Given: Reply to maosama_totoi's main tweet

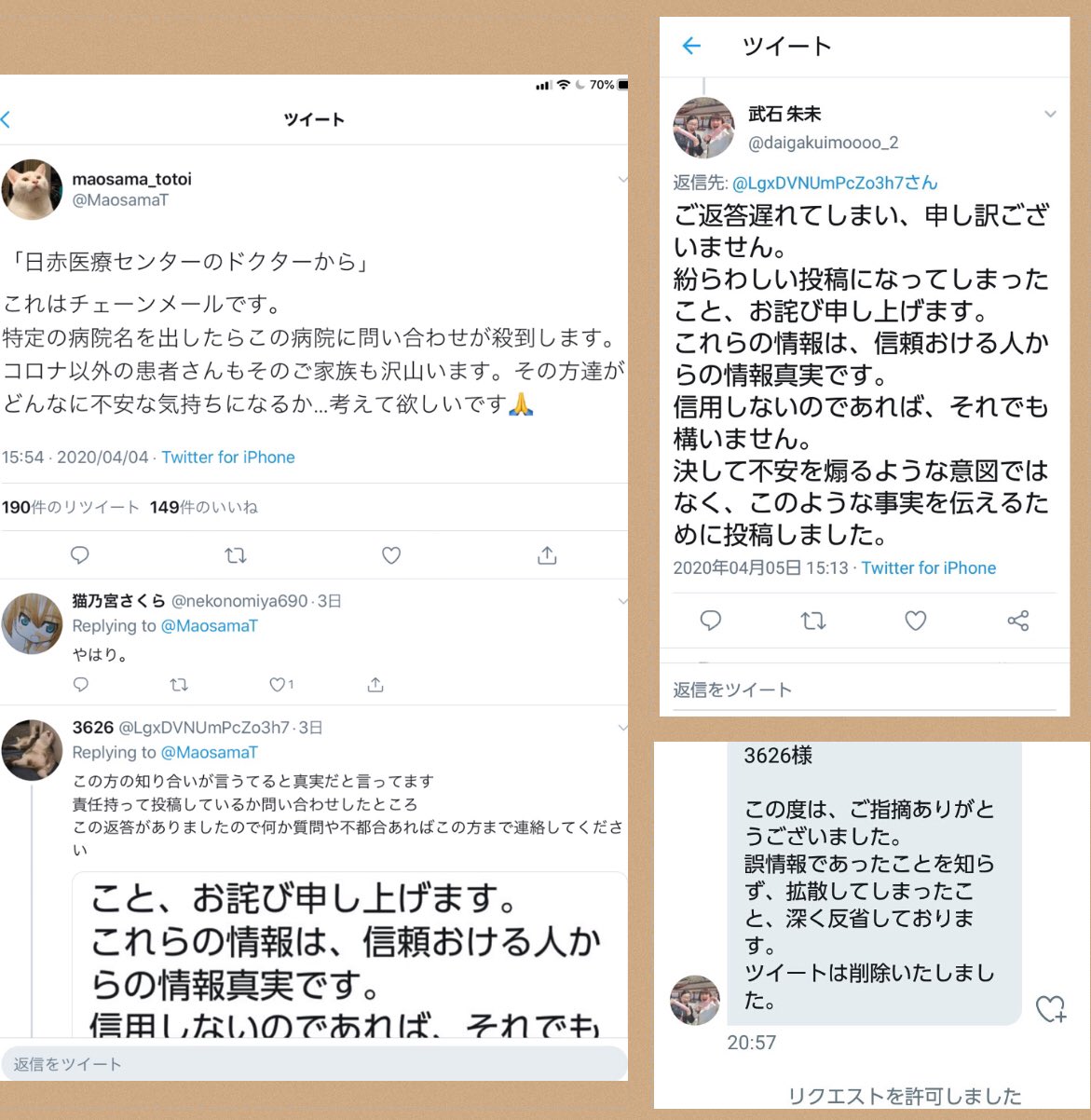Looking at the screenshot, I should 80,555.
